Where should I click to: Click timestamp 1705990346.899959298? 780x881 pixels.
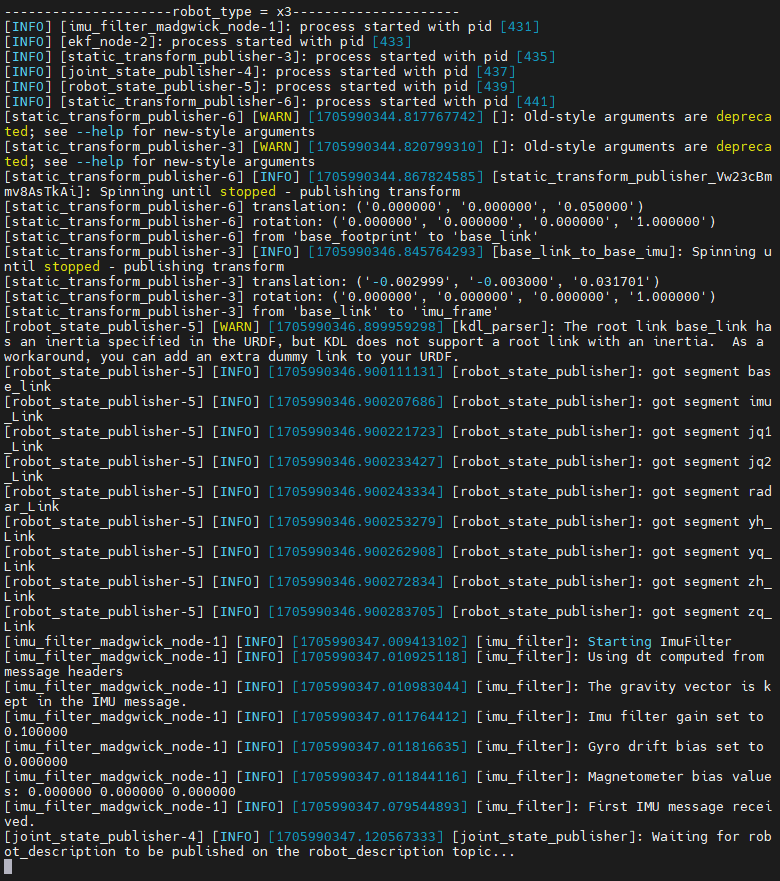[x=356, y=326]
